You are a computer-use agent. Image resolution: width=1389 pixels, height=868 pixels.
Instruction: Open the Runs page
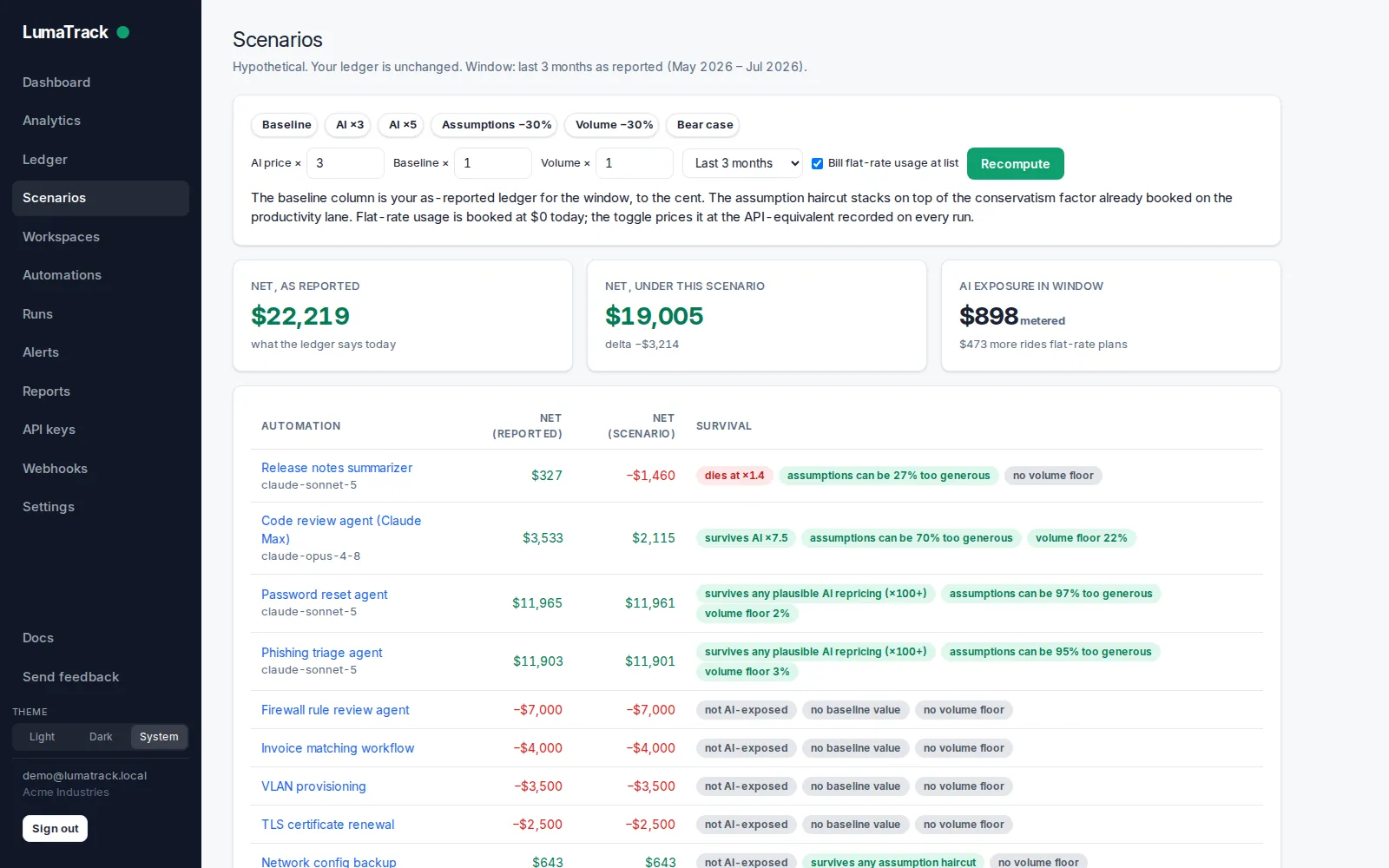[101, 314]
